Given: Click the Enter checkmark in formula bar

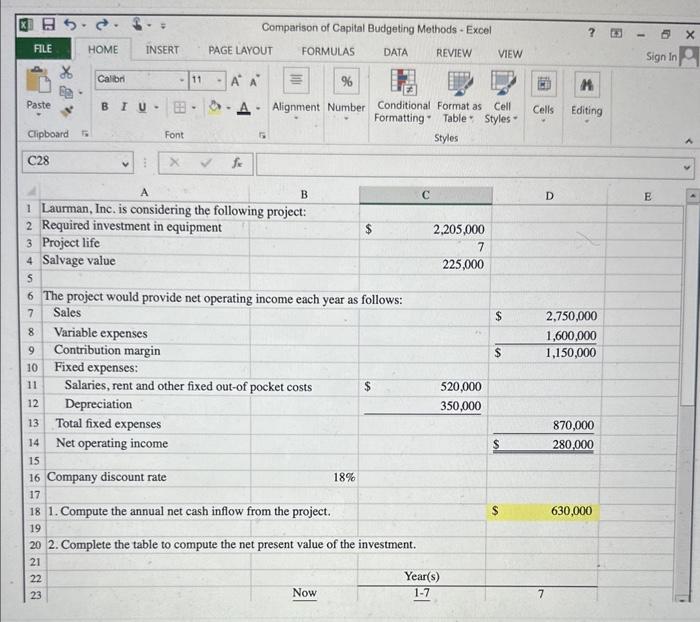Looking at the screenshot, I should click(206, 163).
